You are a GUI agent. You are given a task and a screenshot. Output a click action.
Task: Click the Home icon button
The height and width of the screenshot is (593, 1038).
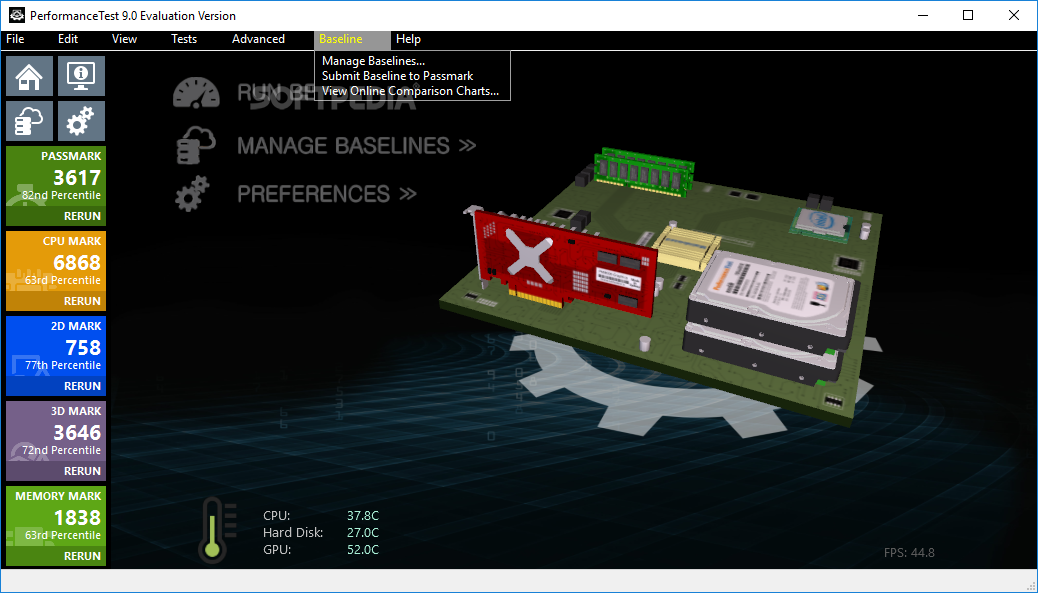tap(30, 76)
